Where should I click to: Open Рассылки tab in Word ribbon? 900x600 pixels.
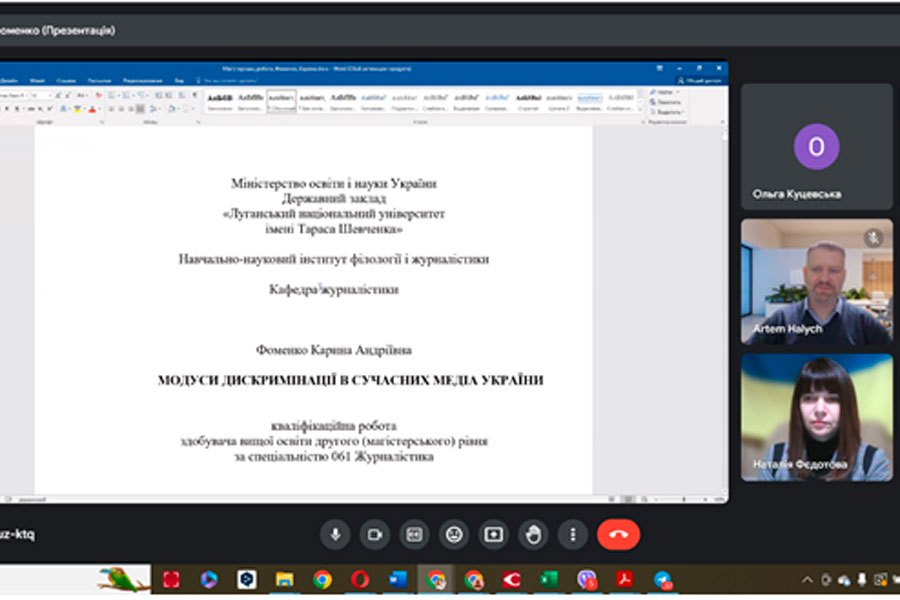pos(99,81)
